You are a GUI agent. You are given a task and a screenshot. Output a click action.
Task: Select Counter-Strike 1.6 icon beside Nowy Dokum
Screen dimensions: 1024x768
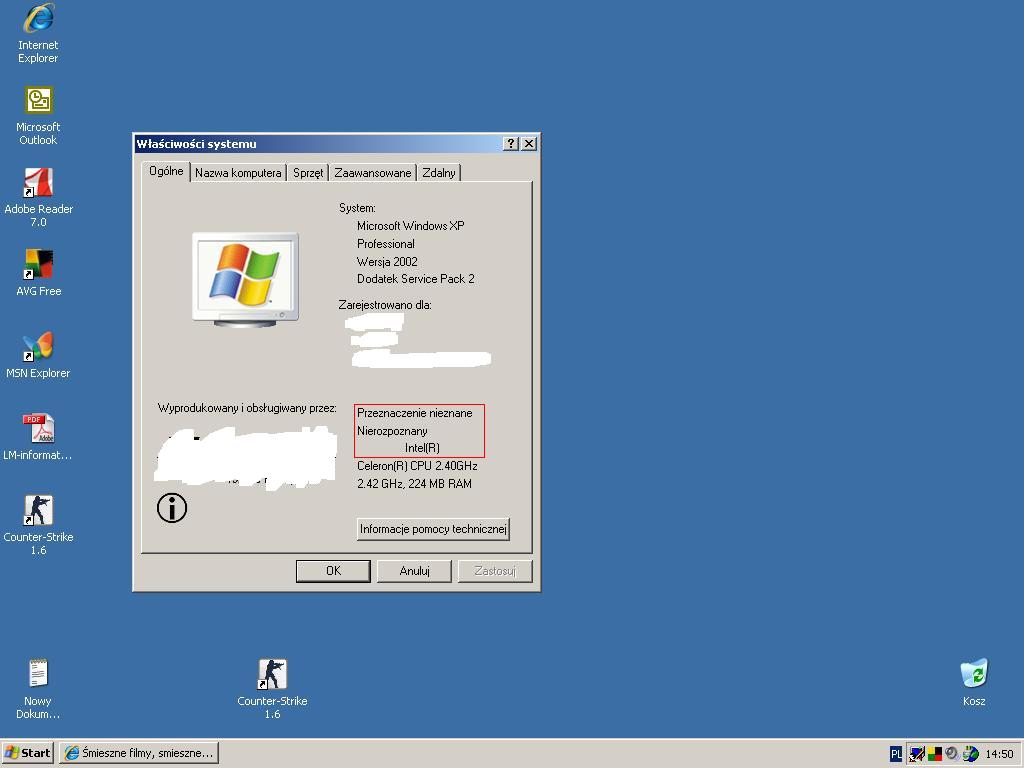(x=272, y=689)
